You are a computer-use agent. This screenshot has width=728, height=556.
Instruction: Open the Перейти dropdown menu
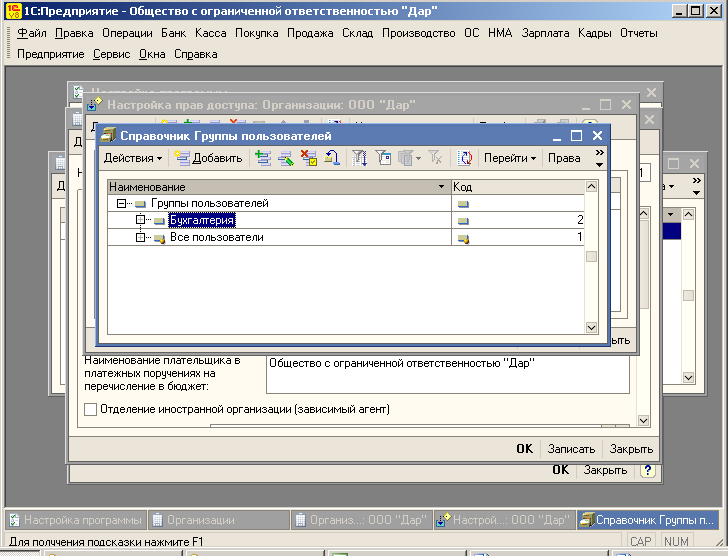click(510, 158)
